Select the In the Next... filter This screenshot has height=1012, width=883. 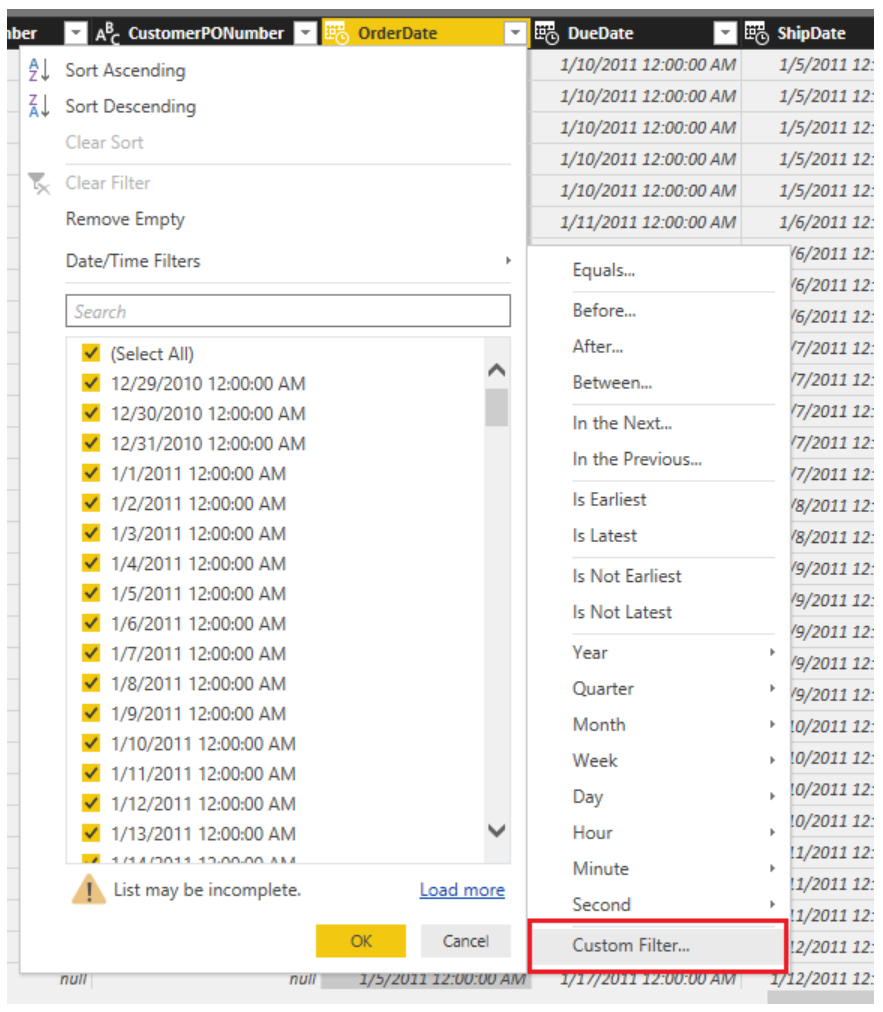[622, 423]
